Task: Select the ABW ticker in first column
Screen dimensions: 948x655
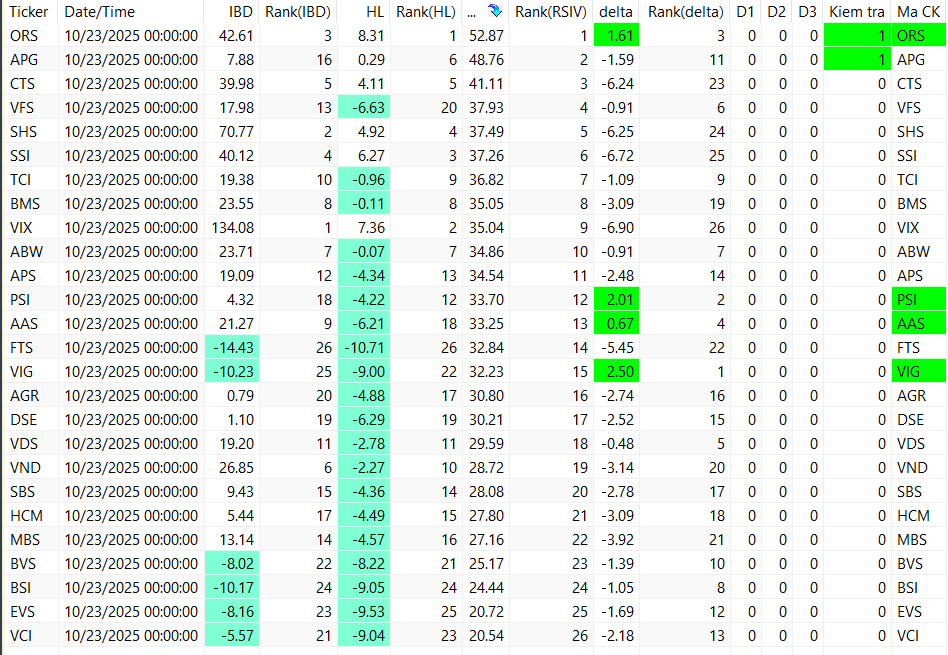Action: pyautogui.click(x=26, y=252)
